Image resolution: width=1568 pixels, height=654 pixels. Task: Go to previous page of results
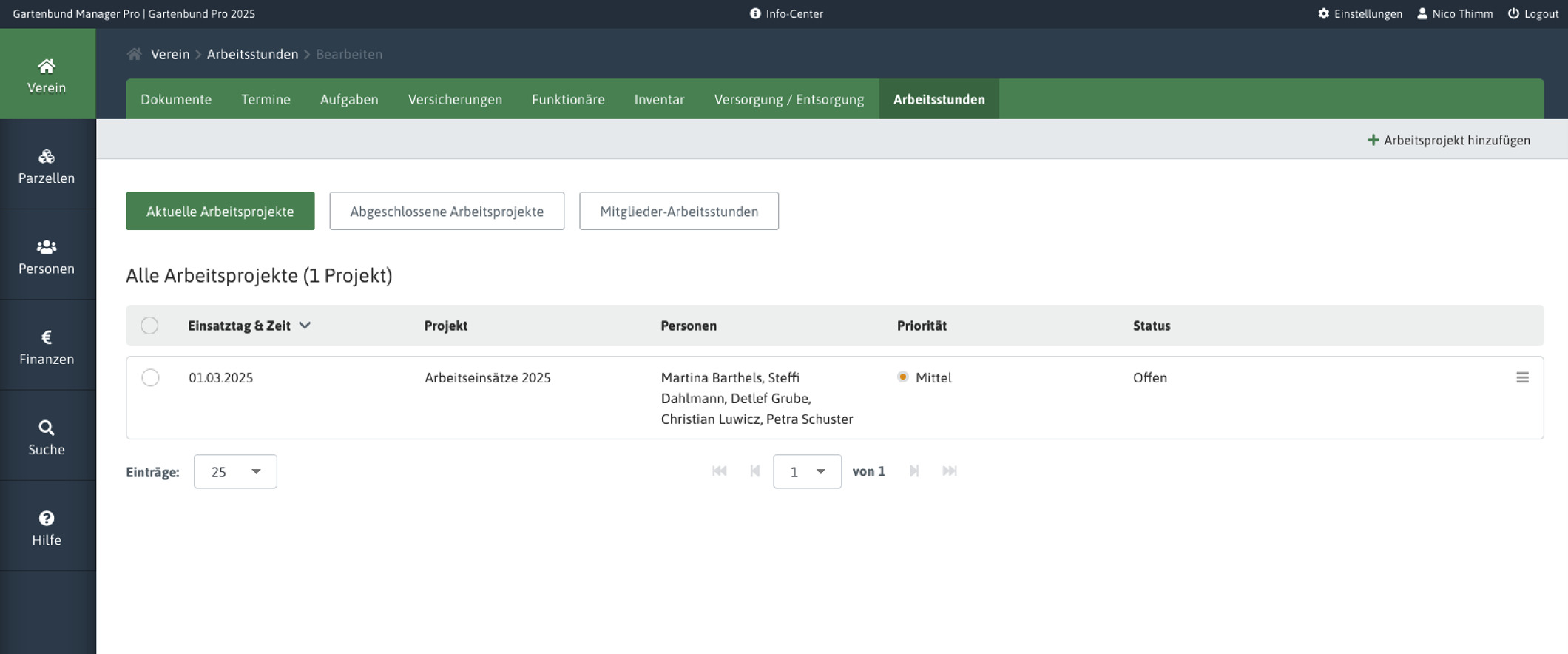[754, 471]
